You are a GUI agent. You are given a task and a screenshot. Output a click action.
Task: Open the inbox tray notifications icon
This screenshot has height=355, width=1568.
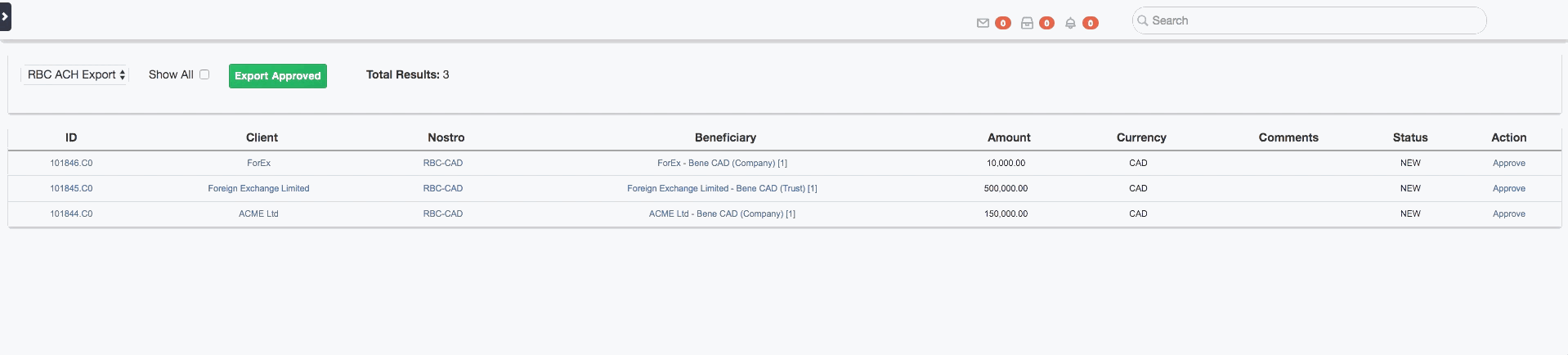click(1027, 23)
